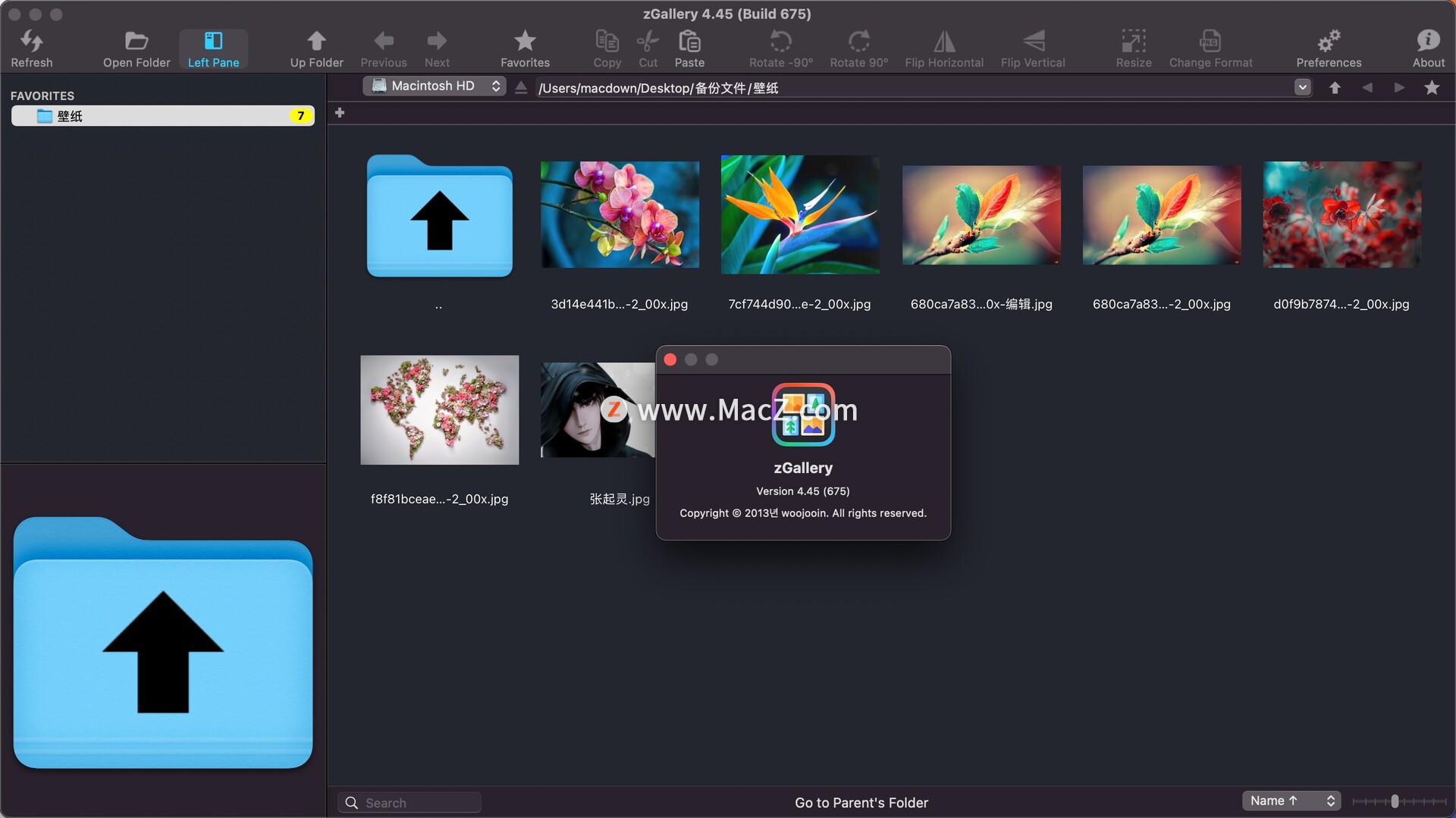Open Preferences gears icon
1456x818 pixels.
tap(1329, 49)
